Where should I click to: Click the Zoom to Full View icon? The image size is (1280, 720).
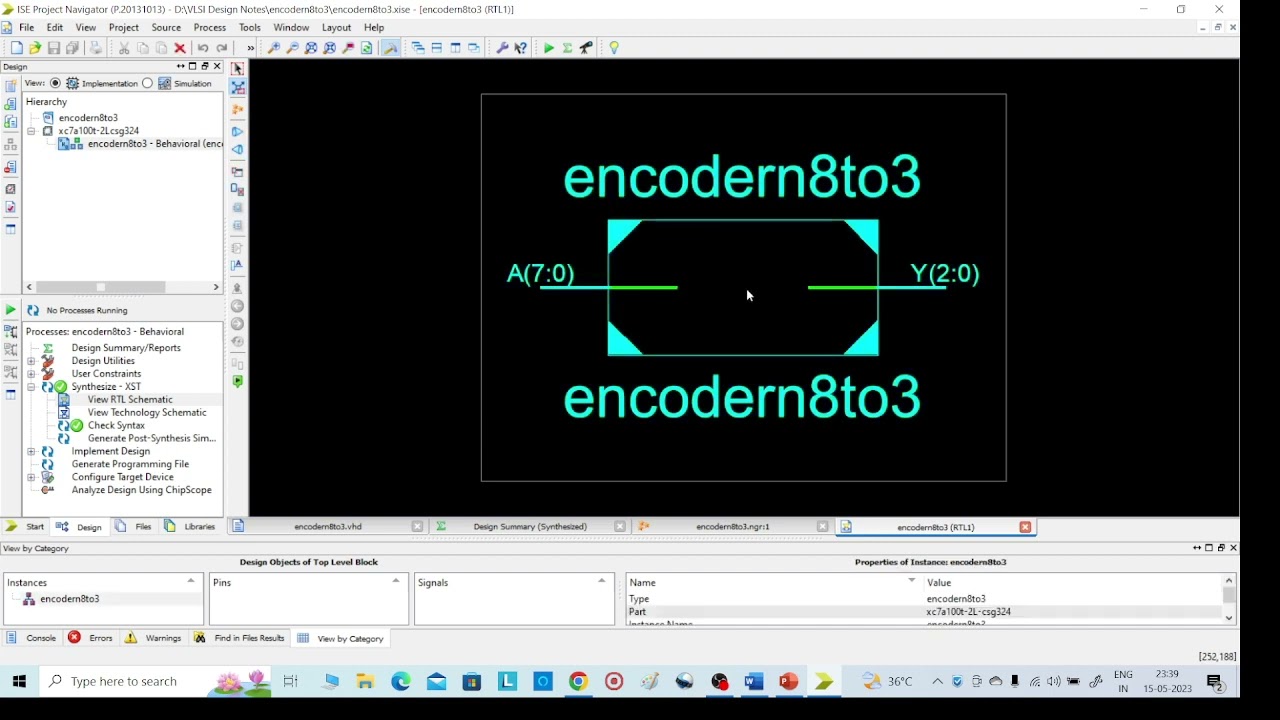click(x=311, y=48)
